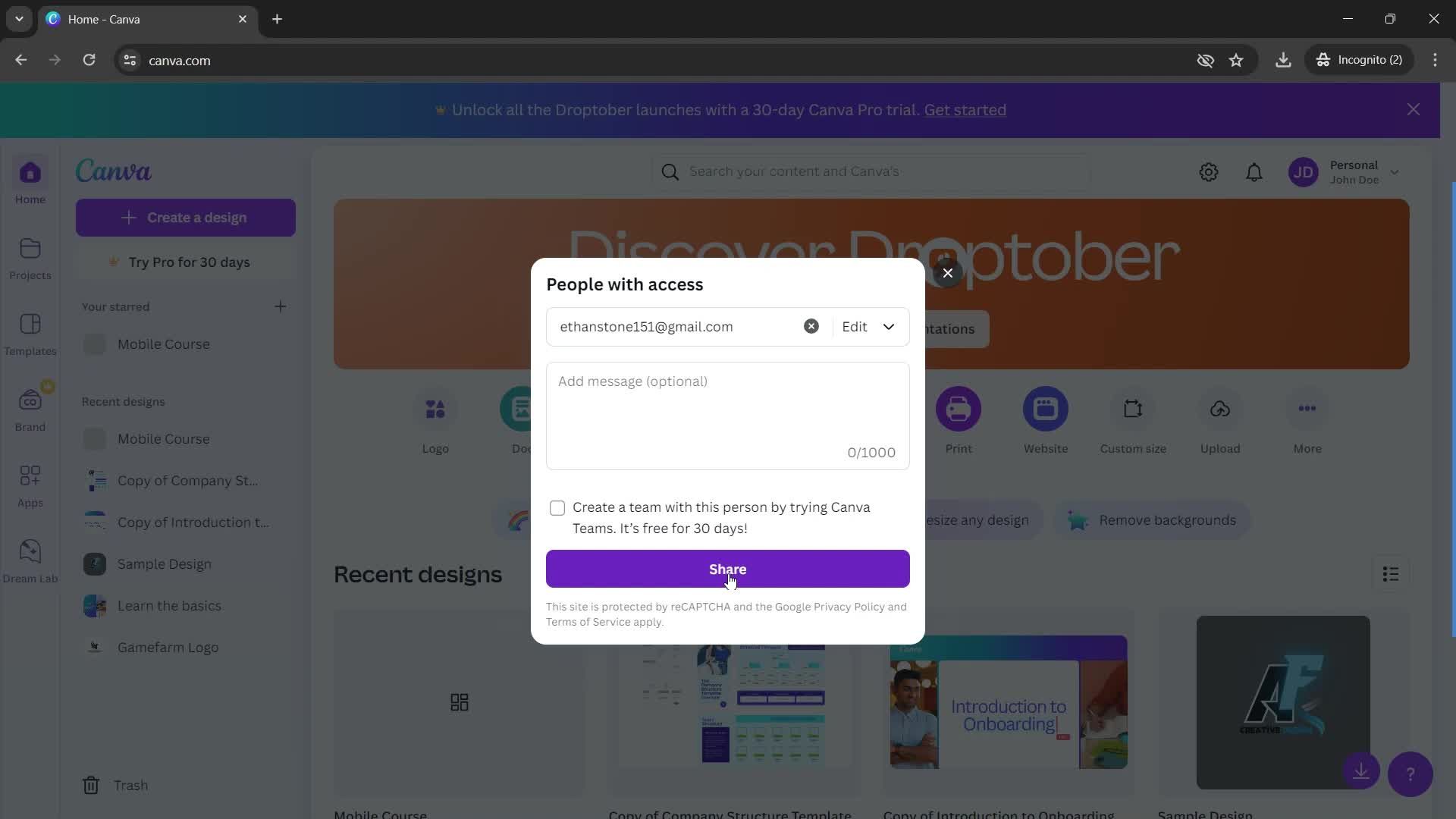Screen dimensions: 1456x819
Task: Open the Projects section
Action: (x=29, y=260)
